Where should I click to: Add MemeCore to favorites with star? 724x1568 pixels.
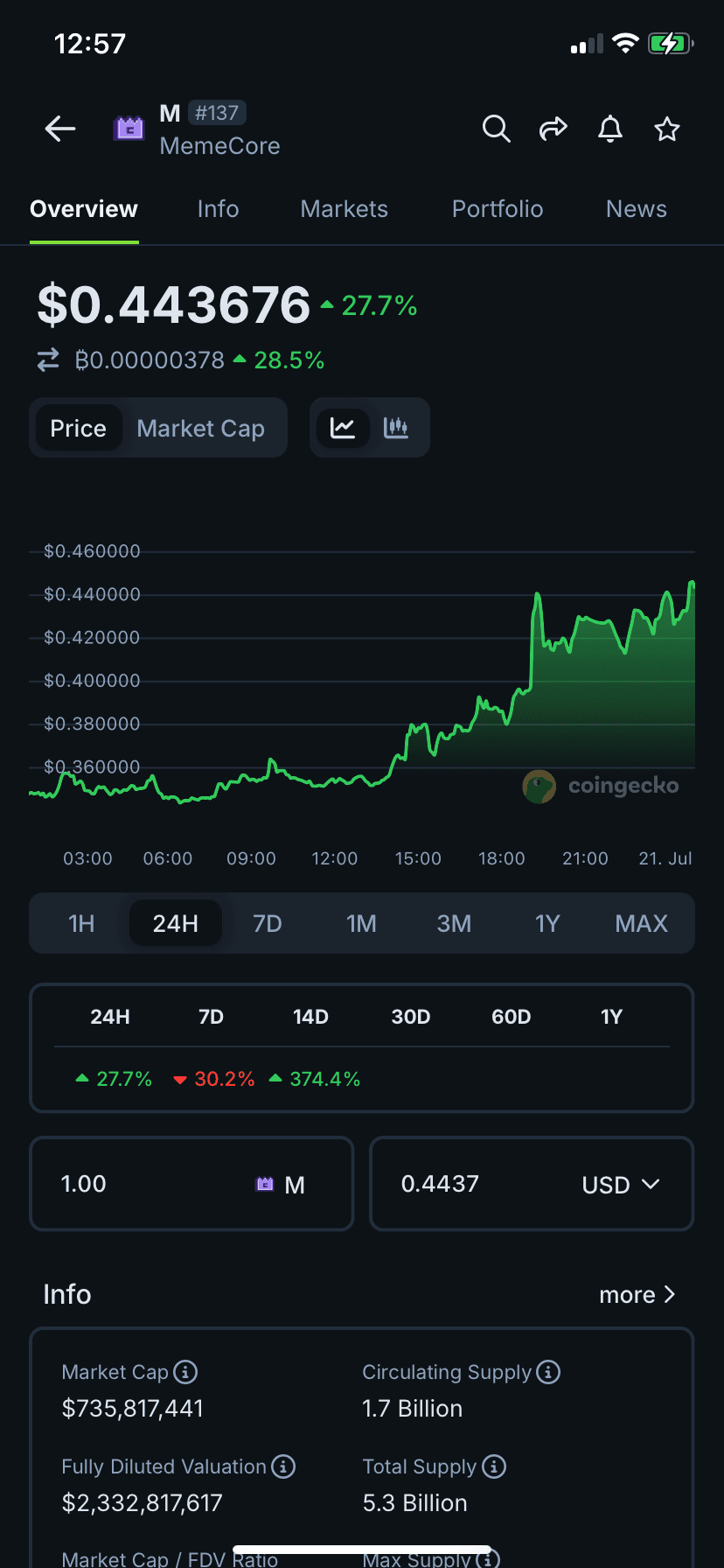pyautogui.click(x=667, y=129)
